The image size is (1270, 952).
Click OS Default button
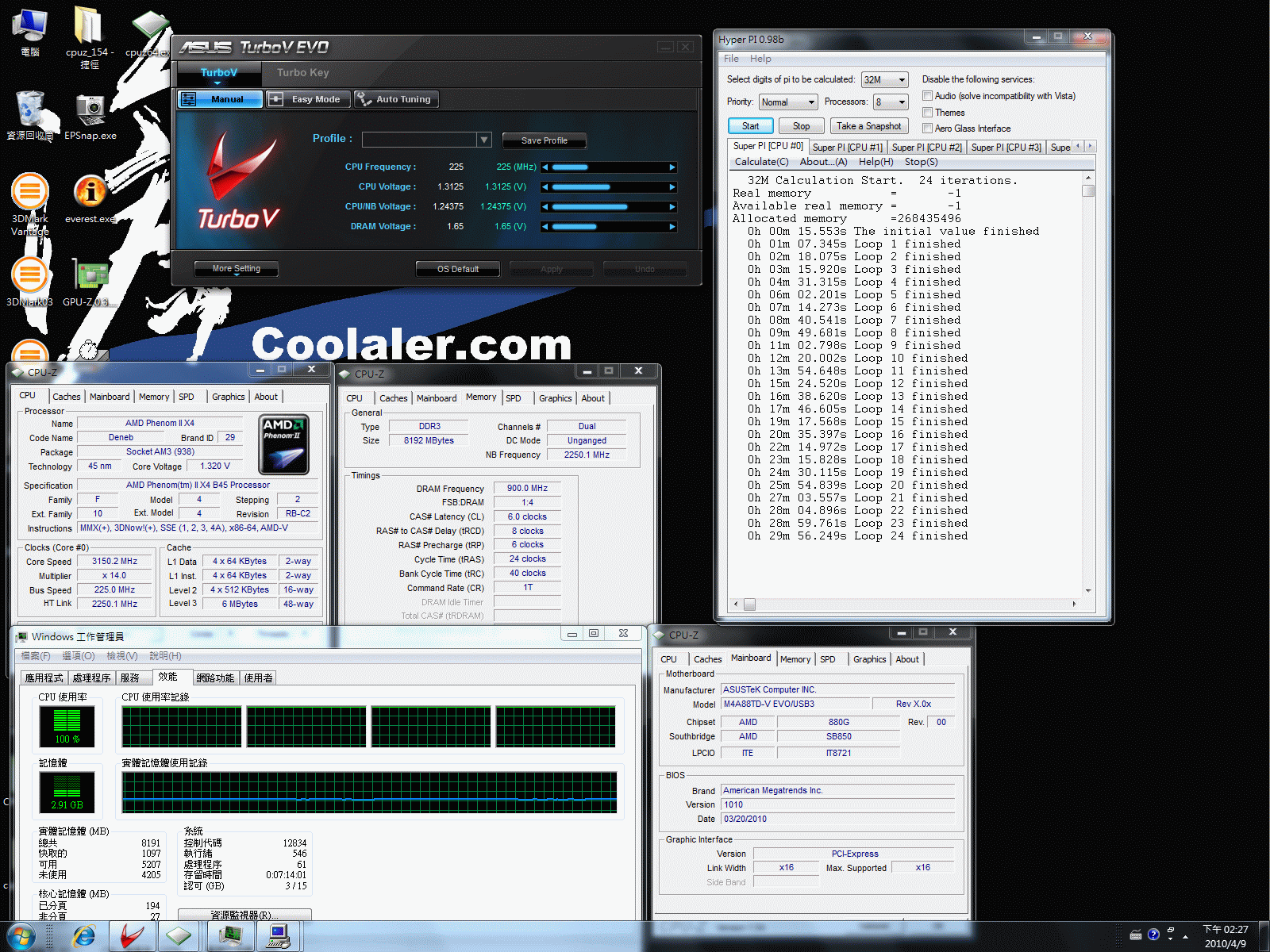458,269
